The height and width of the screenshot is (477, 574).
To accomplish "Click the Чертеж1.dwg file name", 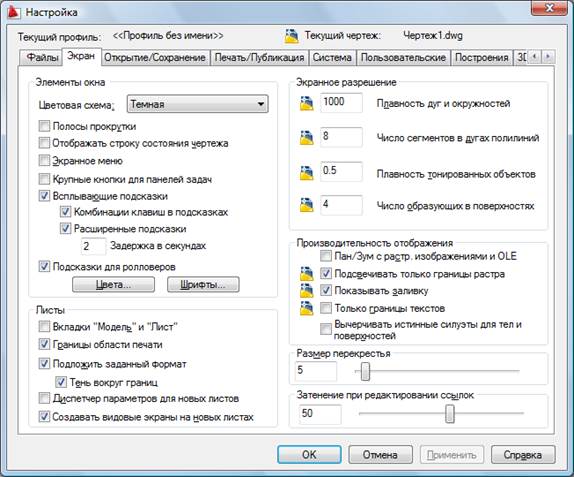I will tap(433, 36).
